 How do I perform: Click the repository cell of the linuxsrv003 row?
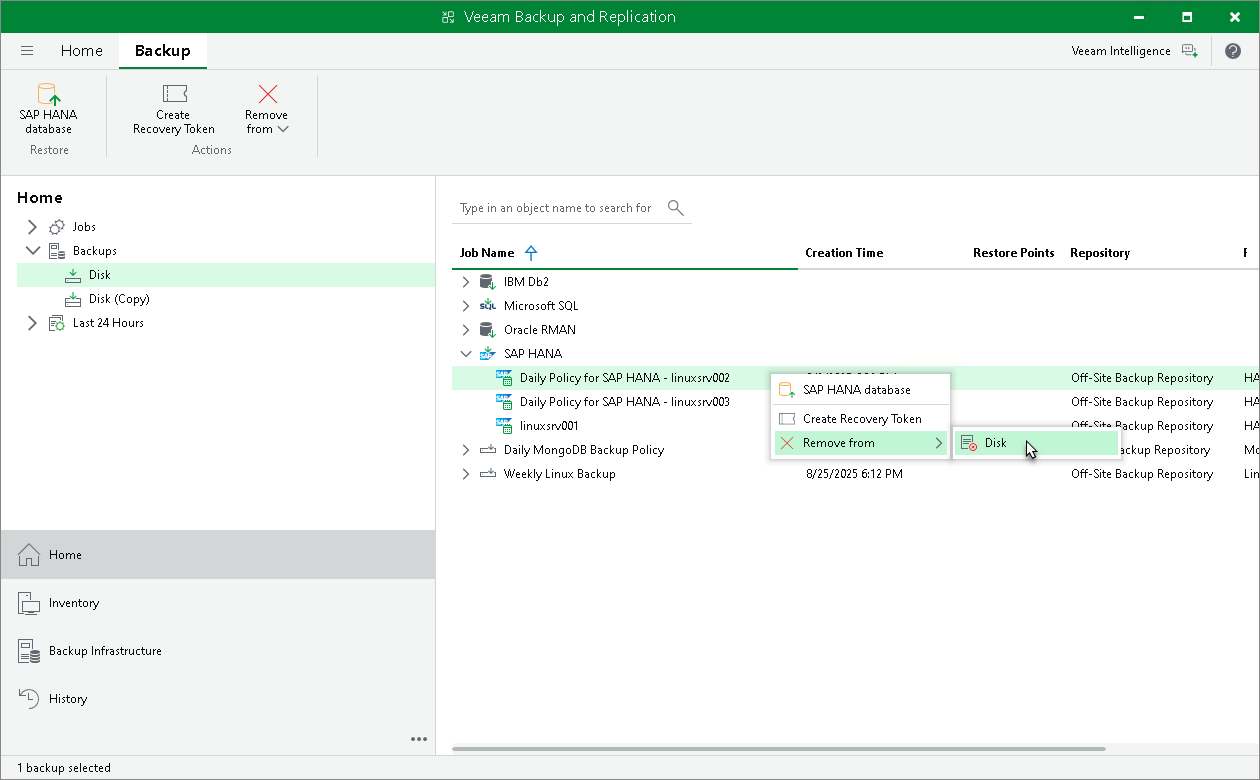(x=1142, y=402)
